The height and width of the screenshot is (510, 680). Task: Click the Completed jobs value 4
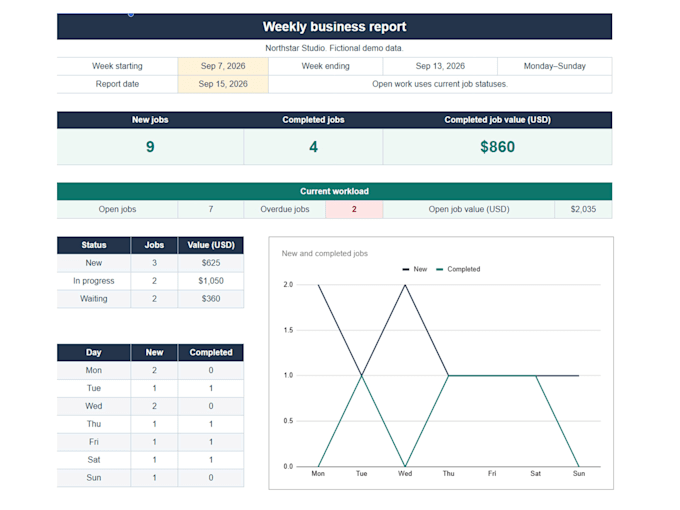coord(313,147)
